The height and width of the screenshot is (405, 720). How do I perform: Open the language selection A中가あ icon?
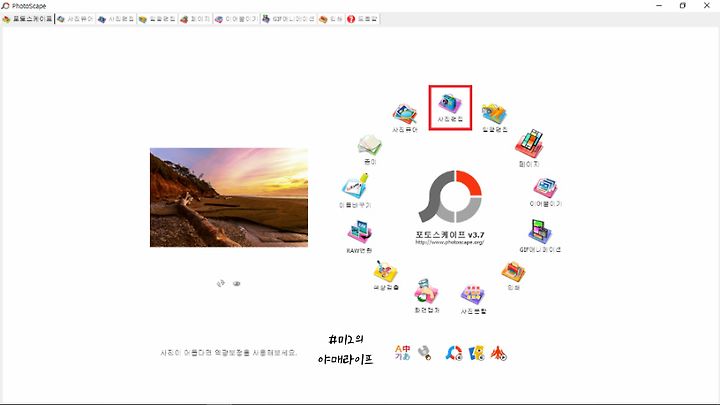(x=402, y=353)
